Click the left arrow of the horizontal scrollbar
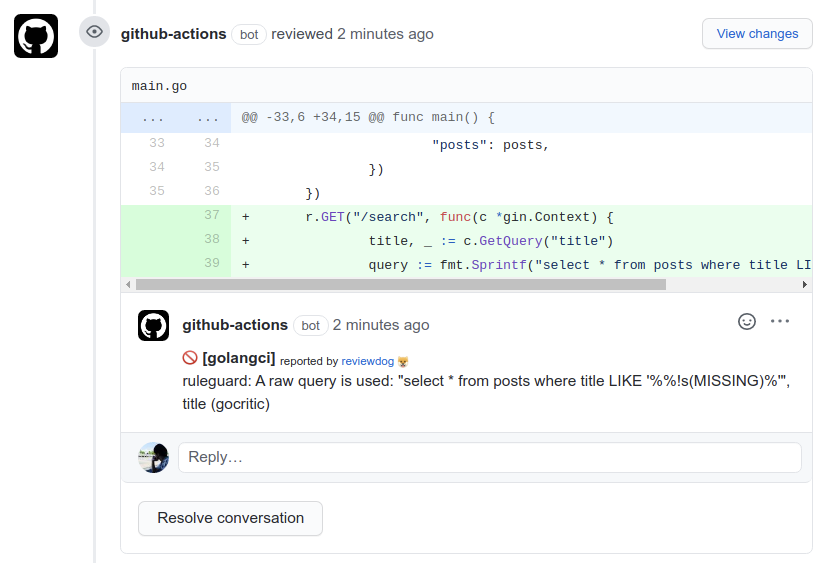Screen dimensions: 828x563 click(128, 285)
